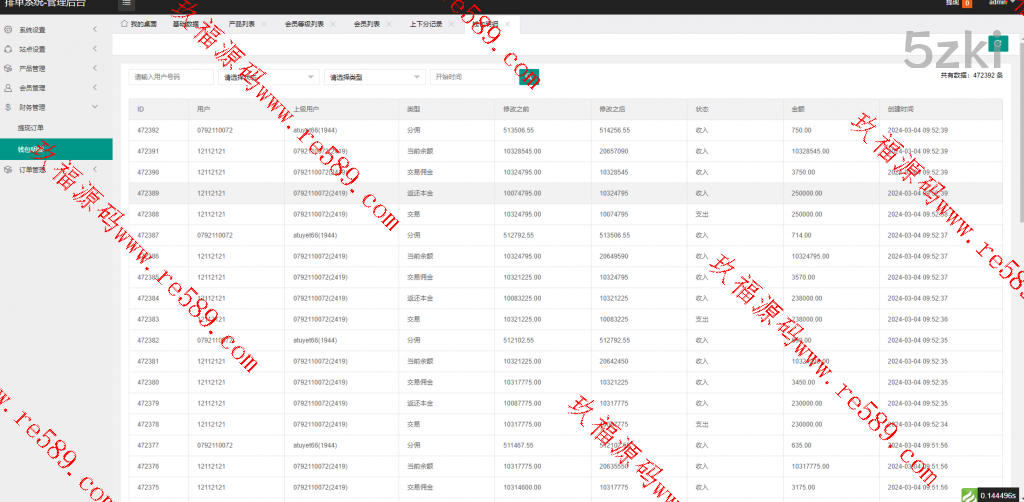Click the 站点设置 sidebar icon
1024x502 pixels.
tap(8, 49)
